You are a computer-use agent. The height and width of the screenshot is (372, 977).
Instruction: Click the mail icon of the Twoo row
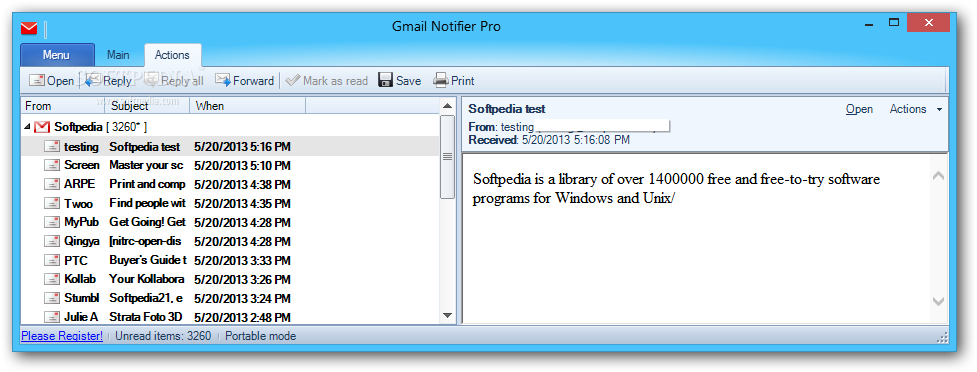point(52,203)
